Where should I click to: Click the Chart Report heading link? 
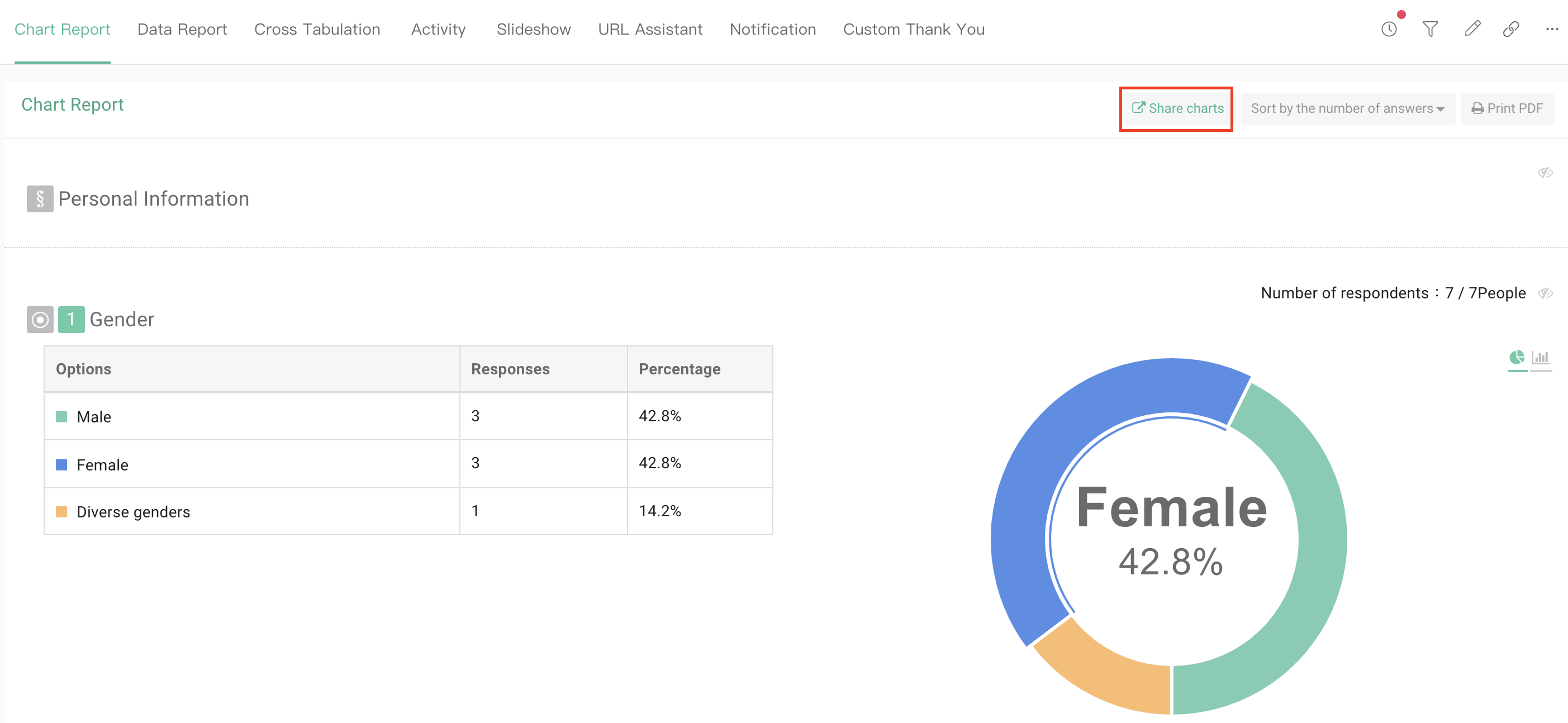point(72,104)
